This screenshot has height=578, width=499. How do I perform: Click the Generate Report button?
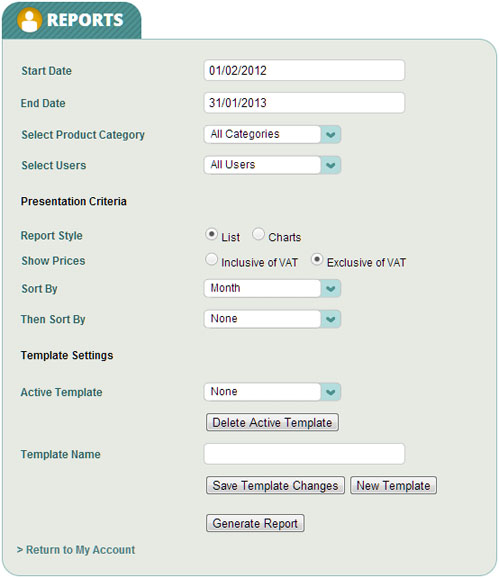point(255,523)
